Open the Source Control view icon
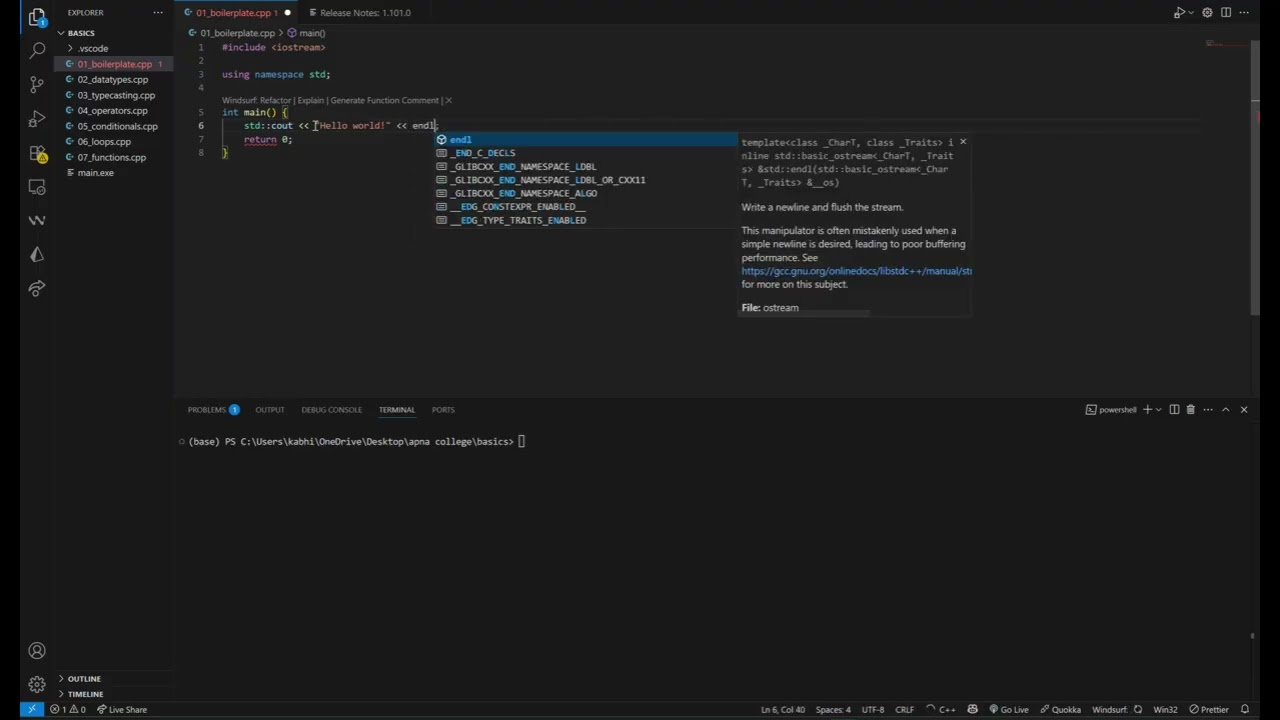 37,84
